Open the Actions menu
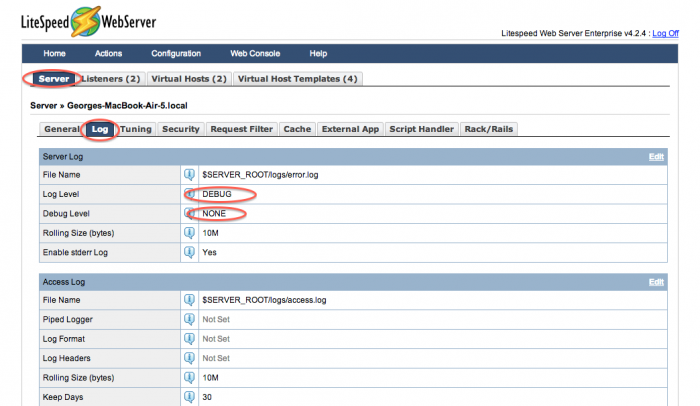The image size is (700, 406). point(108,54)
